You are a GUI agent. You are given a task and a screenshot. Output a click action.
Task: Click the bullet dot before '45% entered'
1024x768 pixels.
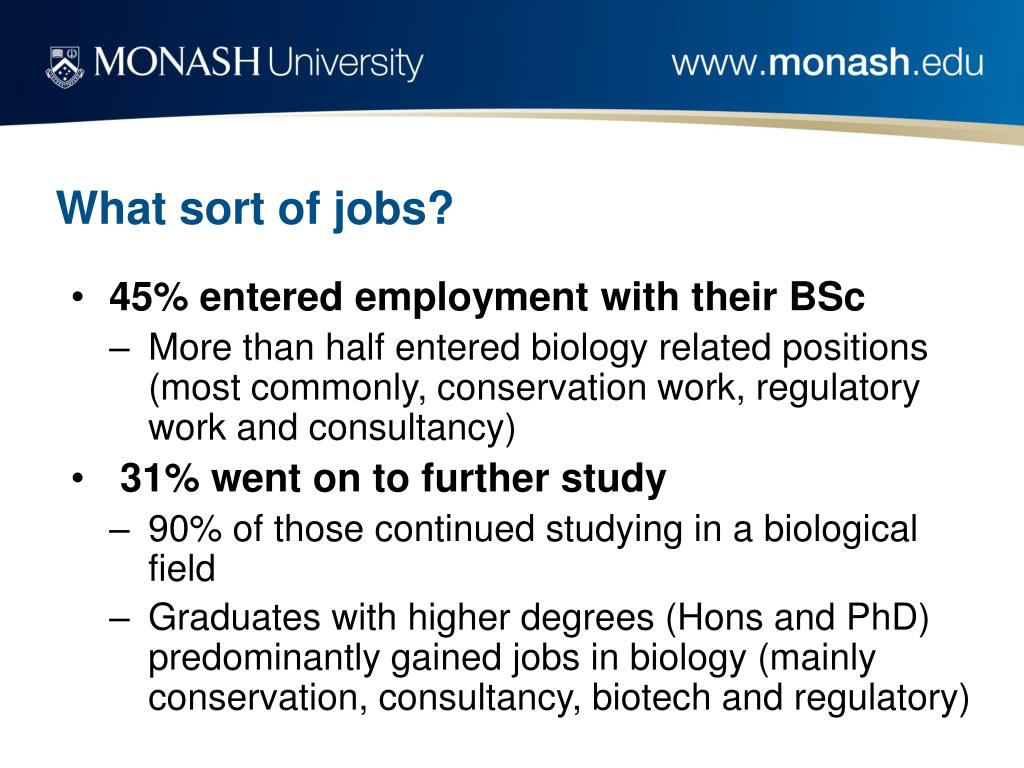pos(78,297)
